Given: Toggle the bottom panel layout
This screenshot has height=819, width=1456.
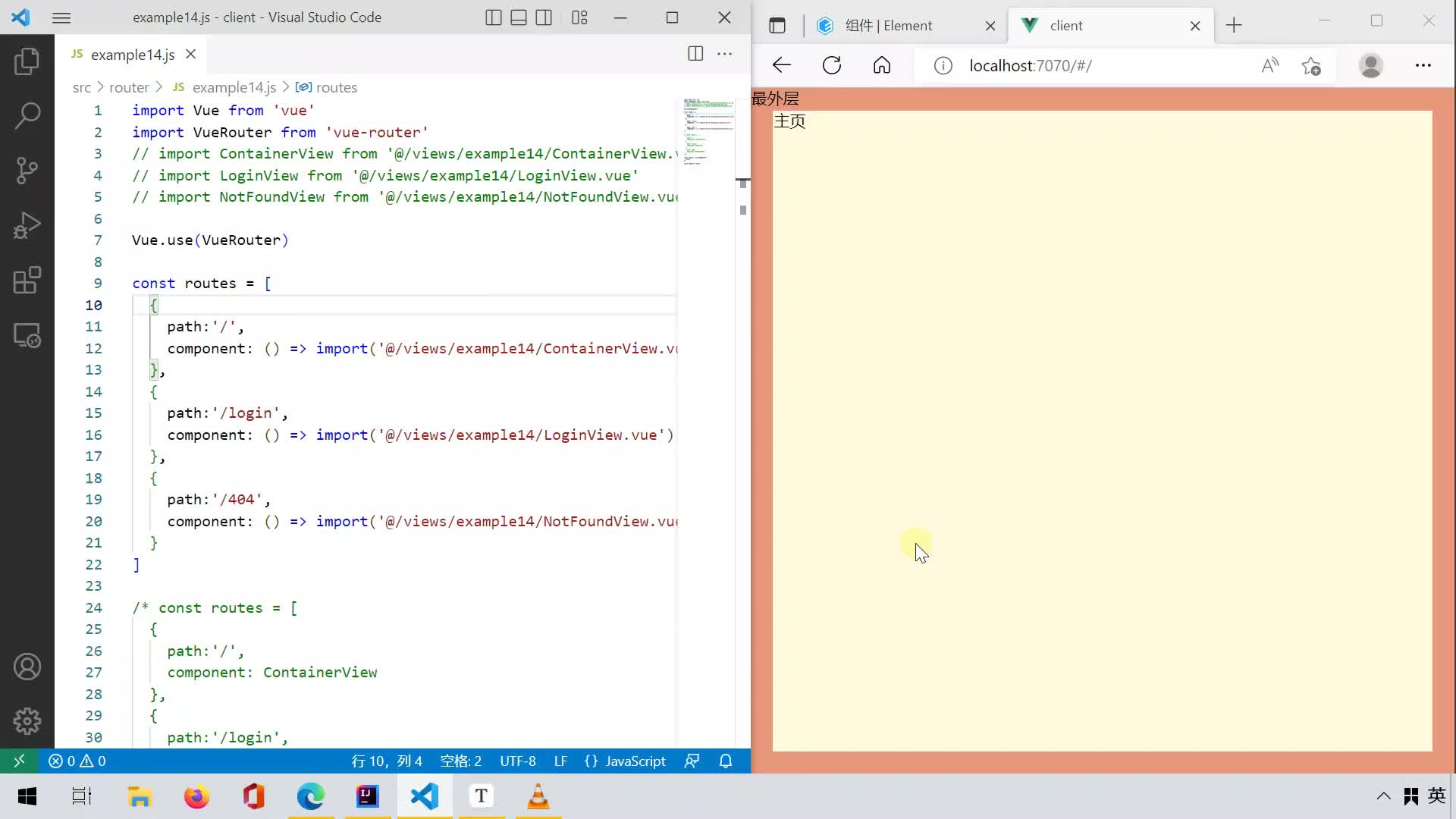Looking at the screenshot, I should coord(519,17).
